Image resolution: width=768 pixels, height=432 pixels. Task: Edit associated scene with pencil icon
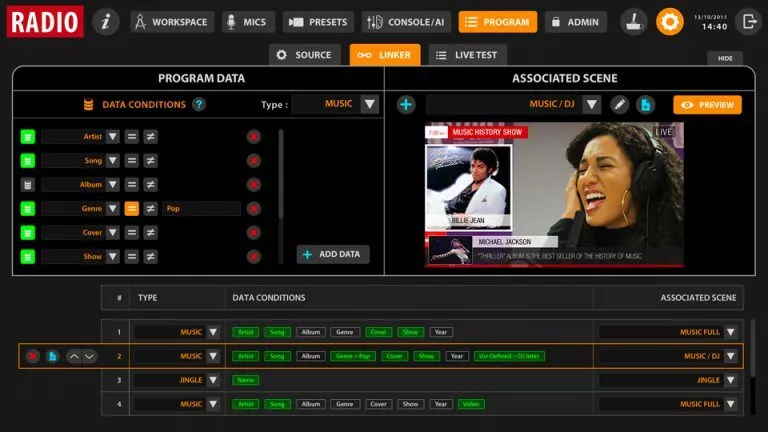click(619, 104)
